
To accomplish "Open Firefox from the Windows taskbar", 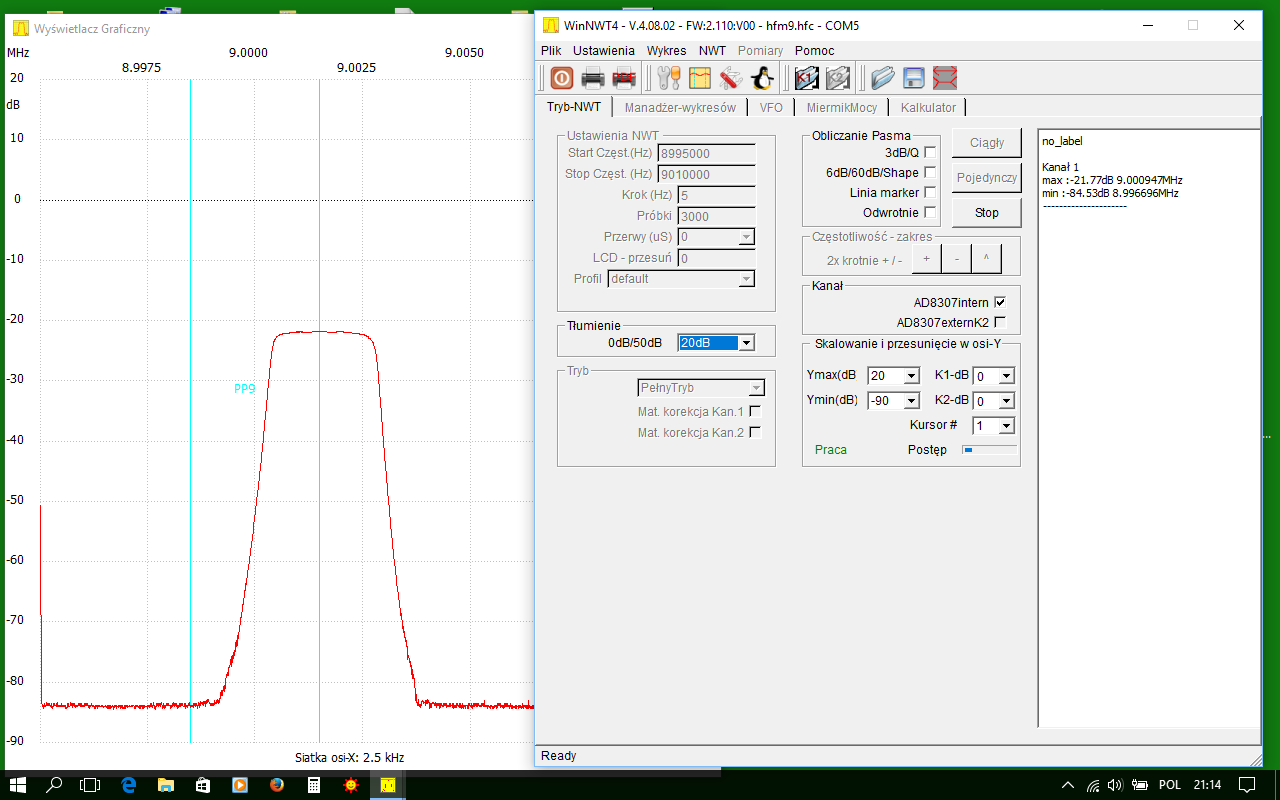I will click(277, 785).
